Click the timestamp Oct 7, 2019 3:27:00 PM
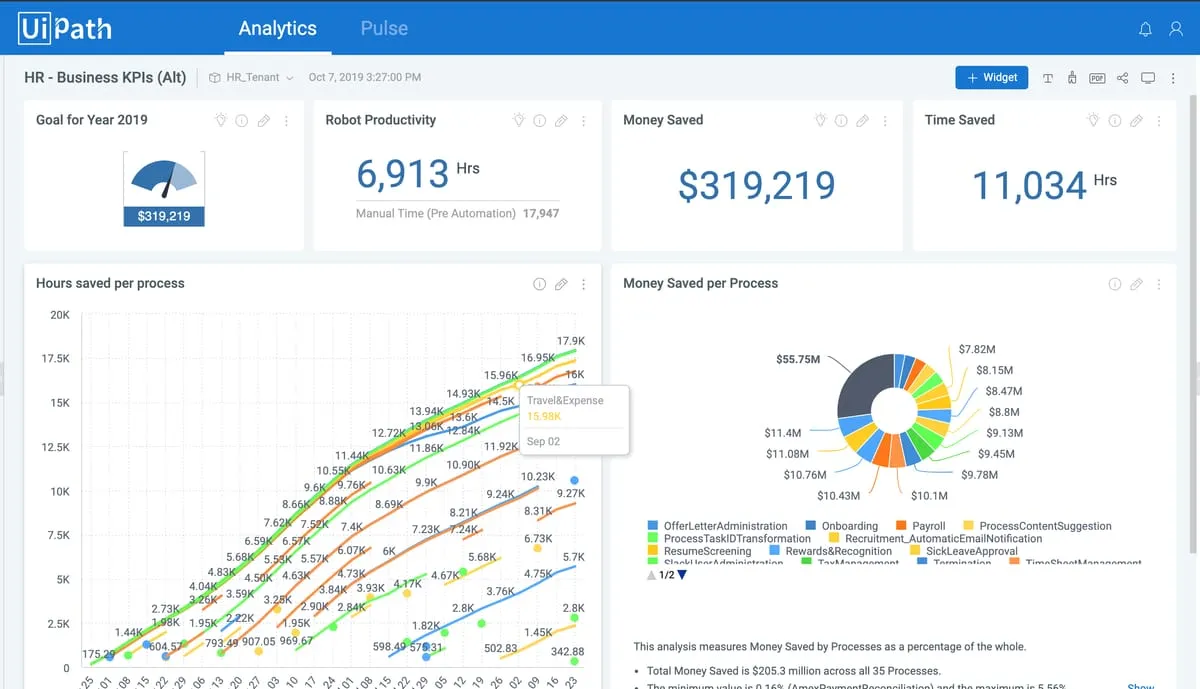This screenshot has height=689, width=1200. tap(365, 77)
